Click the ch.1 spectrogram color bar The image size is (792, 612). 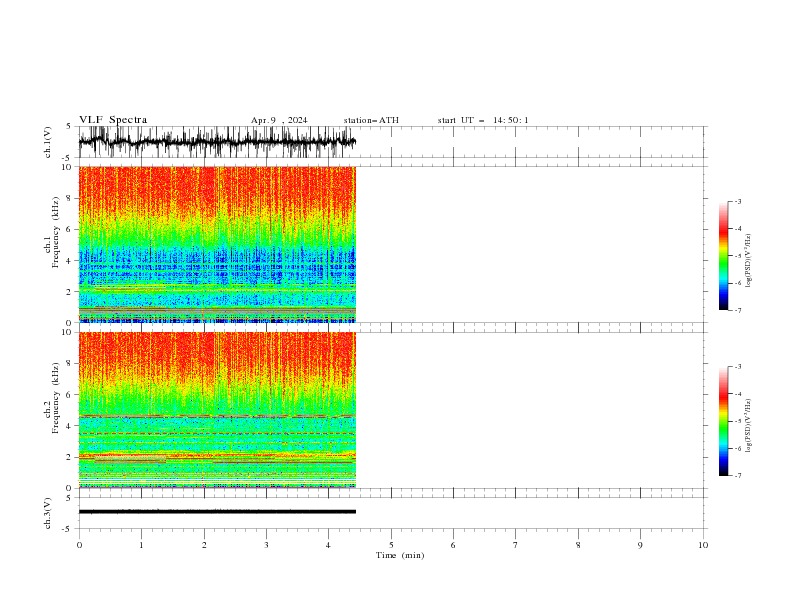pos(723,256)
